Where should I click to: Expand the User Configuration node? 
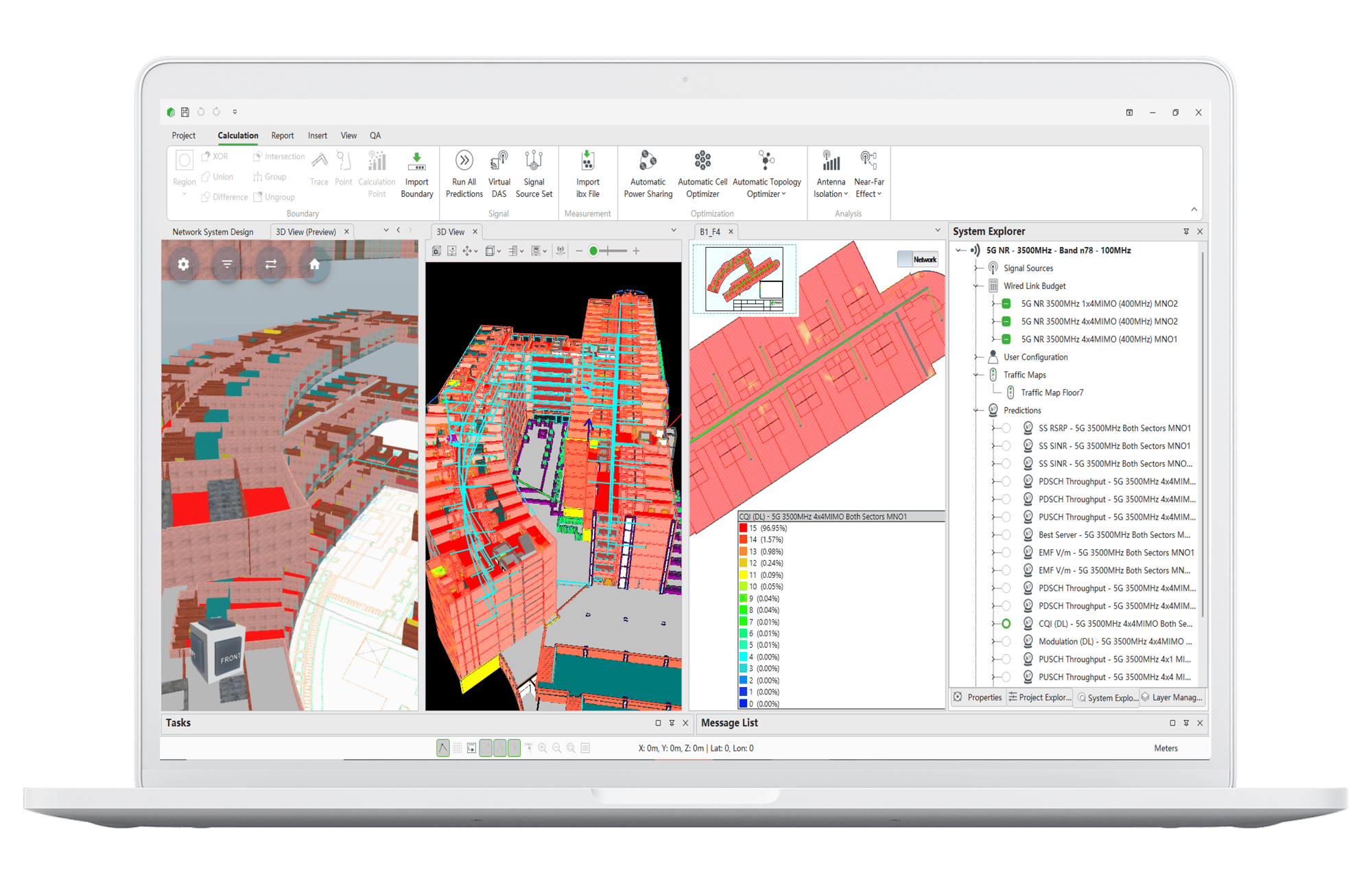pyautogui.click(x=977, y=357)
